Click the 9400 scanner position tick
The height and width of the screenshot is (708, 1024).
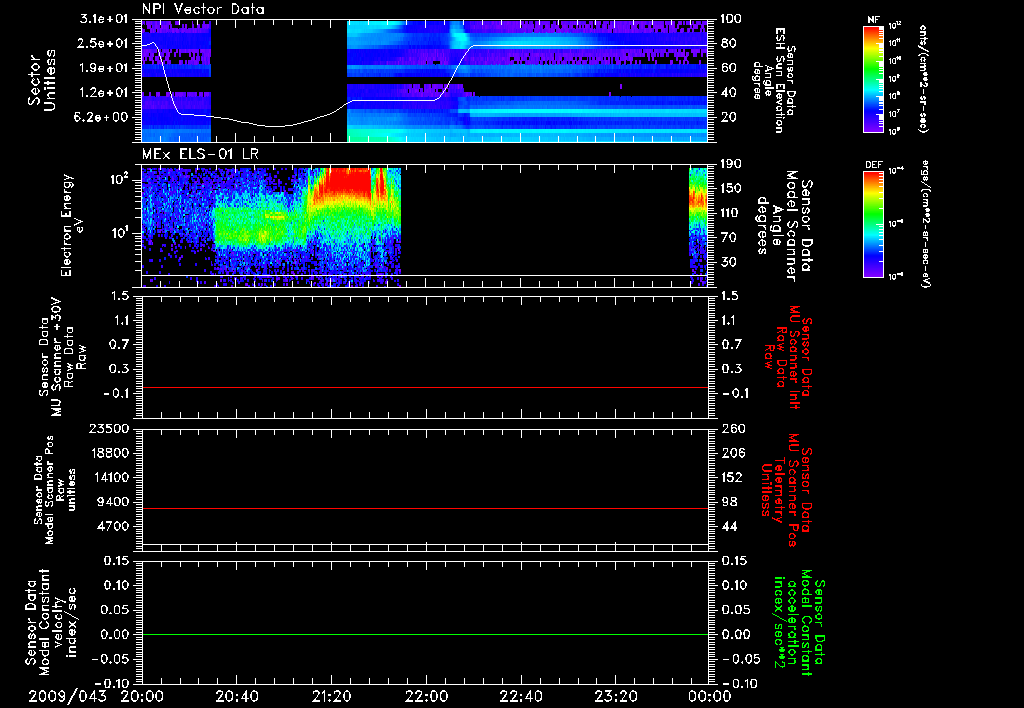pyautogui.click(x=114, y=502)
